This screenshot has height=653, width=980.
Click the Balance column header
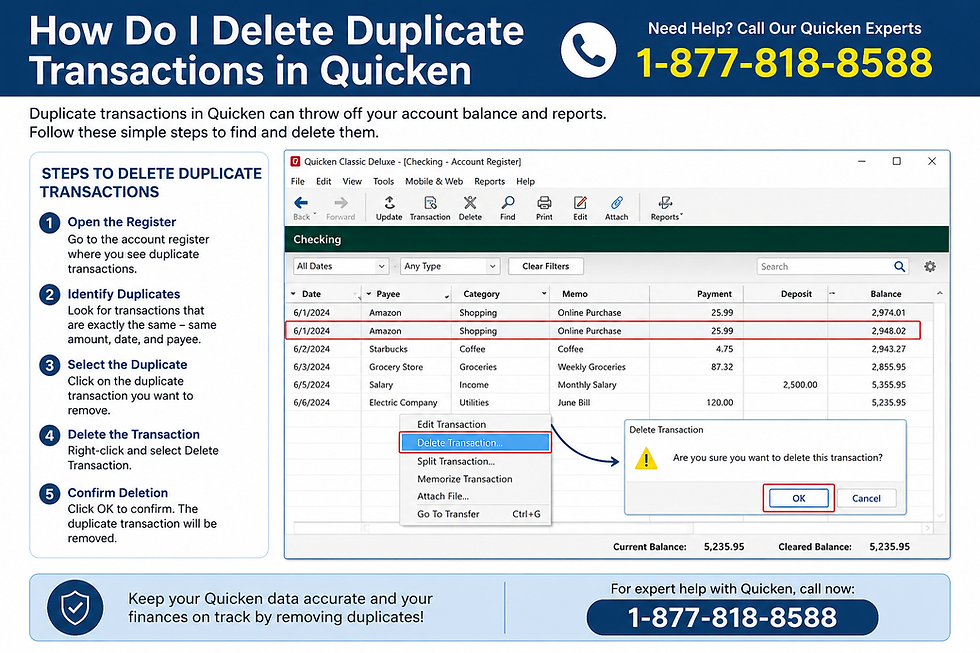click(886, 294)
